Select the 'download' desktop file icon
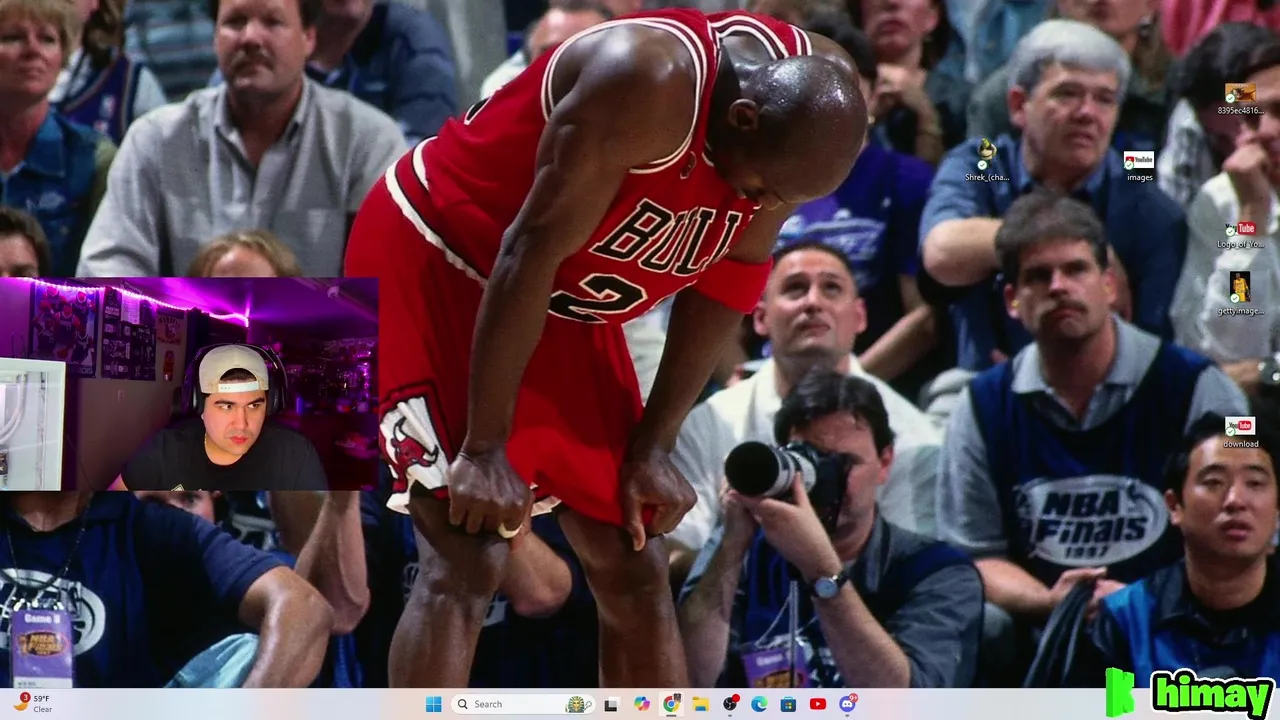 coord(1240,432)
